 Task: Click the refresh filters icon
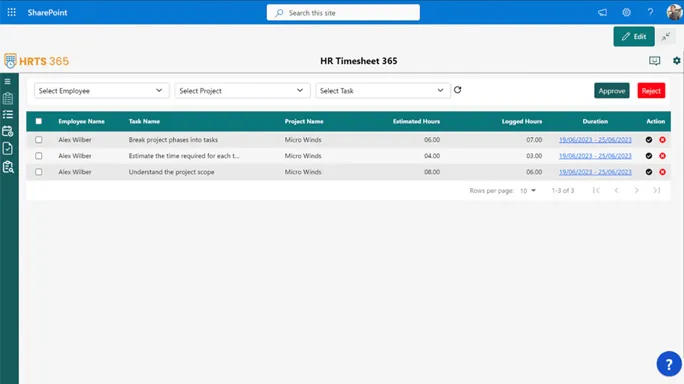click(x=457, y=90)
